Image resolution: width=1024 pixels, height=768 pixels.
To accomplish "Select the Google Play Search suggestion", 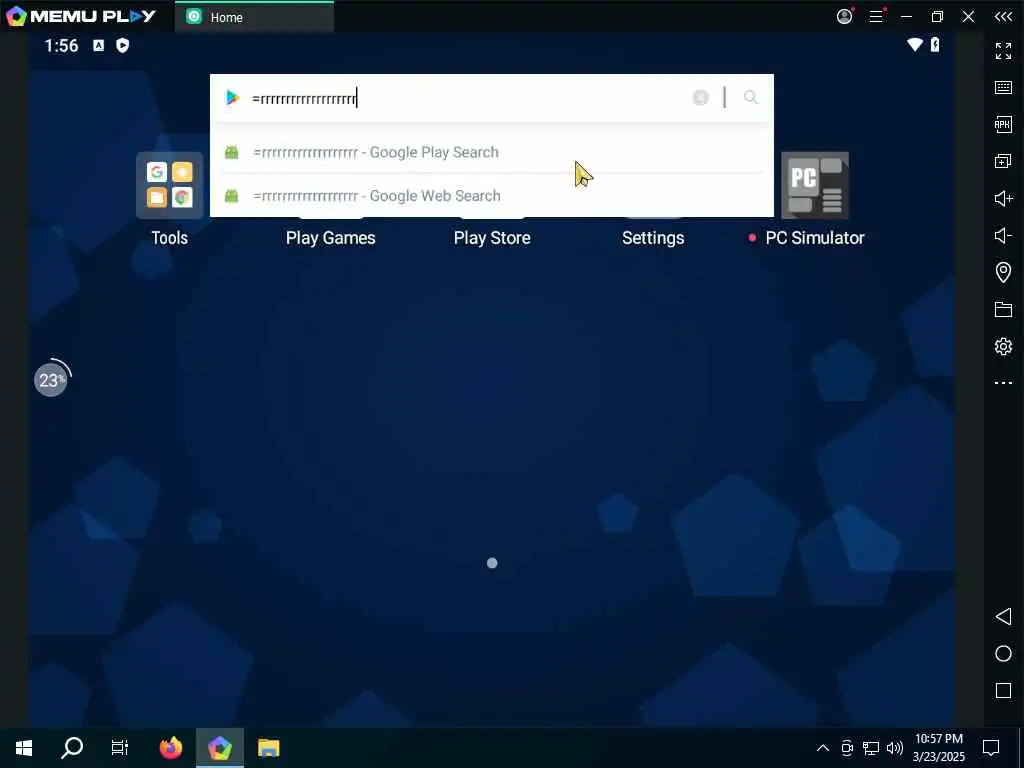I will click(x=492, y=152).
